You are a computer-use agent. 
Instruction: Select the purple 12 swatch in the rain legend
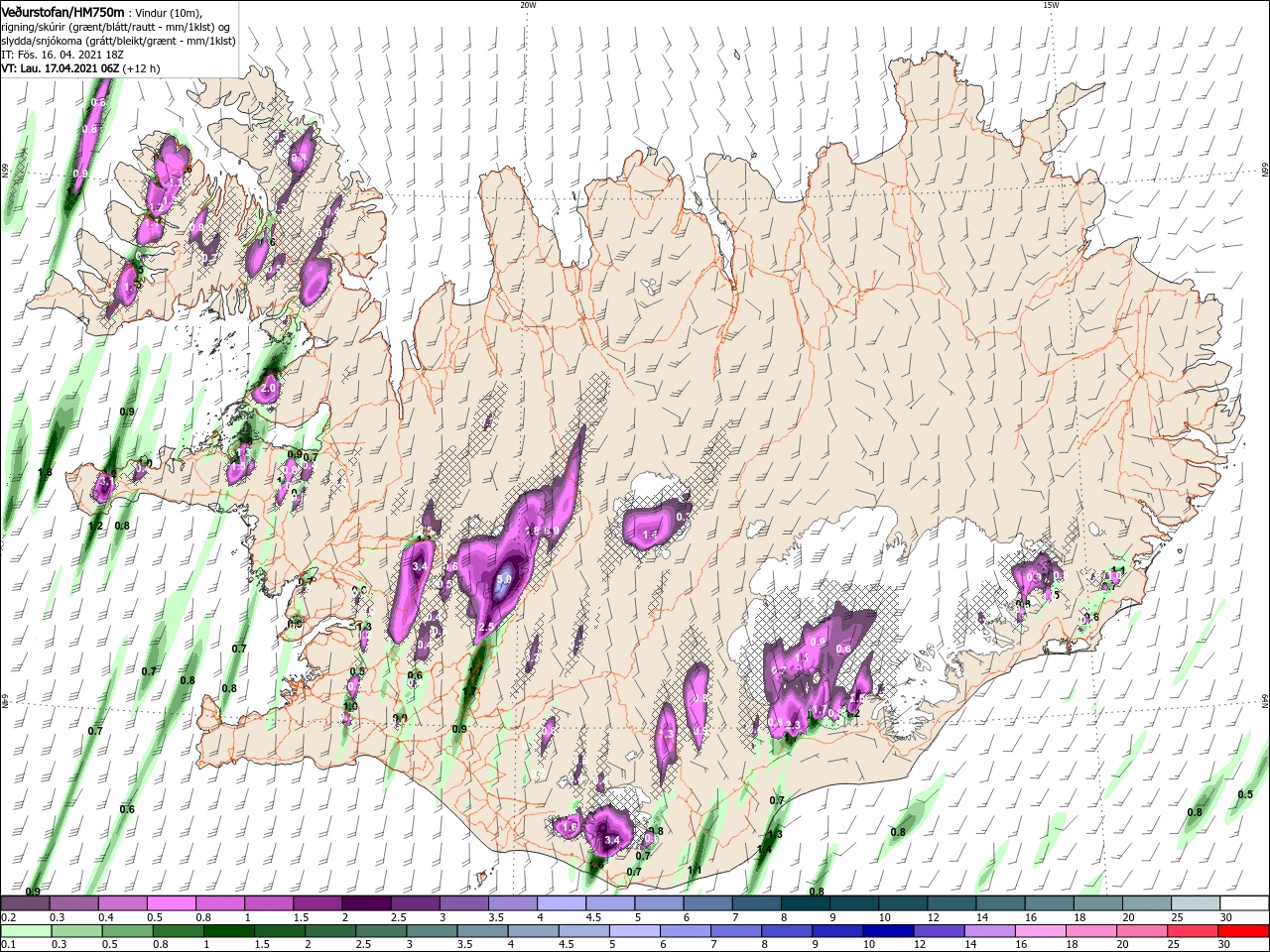point(940,931)
